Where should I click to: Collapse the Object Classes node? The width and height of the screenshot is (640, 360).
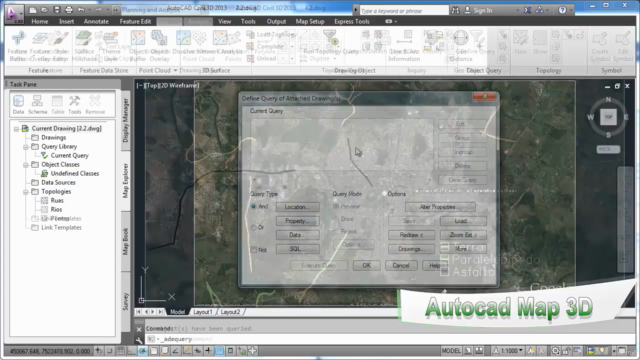(25, 164)
